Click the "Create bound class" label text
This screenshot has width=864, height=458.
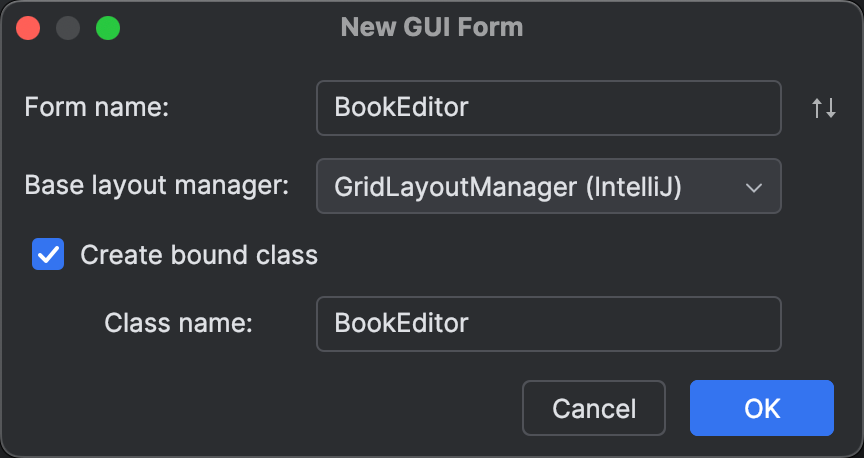point(198,255)
